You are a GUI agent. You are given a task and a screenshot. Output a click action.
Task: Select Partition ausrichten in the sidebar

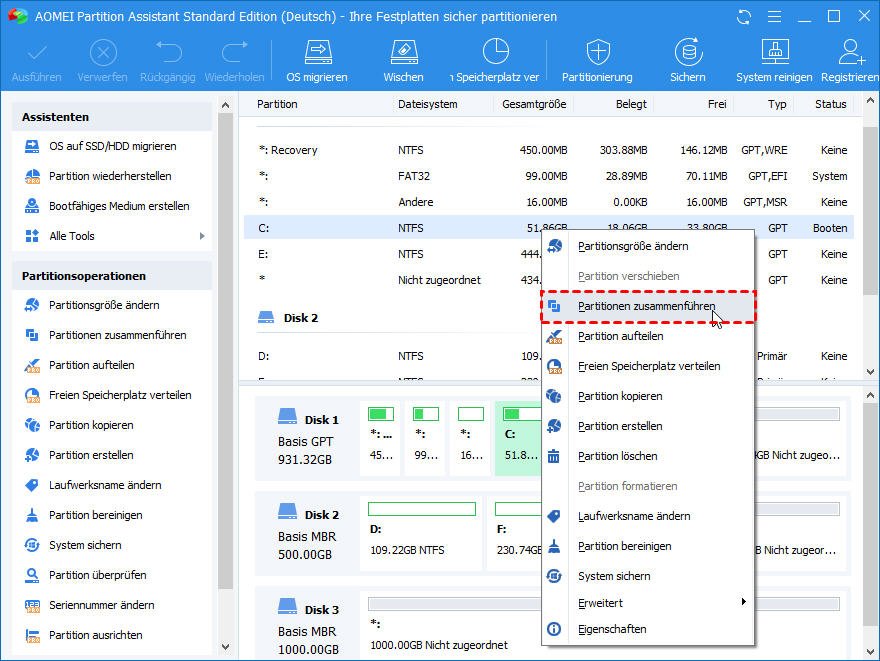point(95,635)
